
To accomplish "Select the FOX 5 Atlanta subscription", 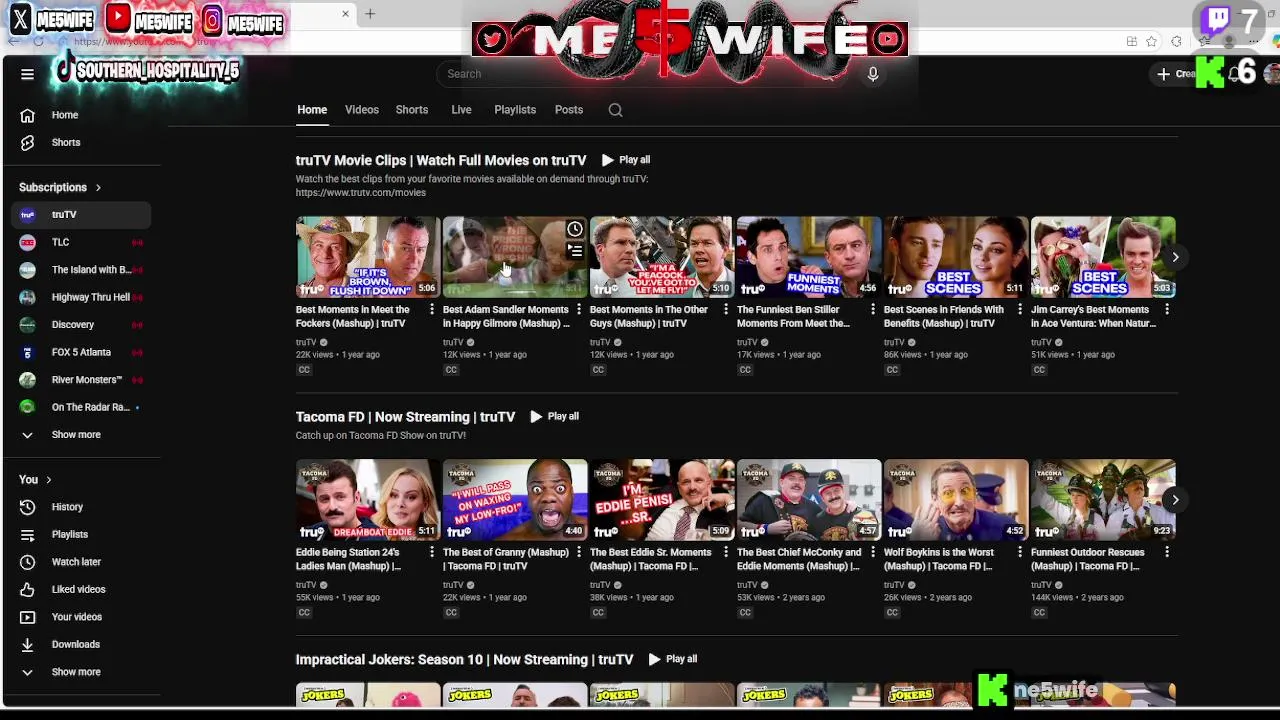I will click(x=81, y=352).
